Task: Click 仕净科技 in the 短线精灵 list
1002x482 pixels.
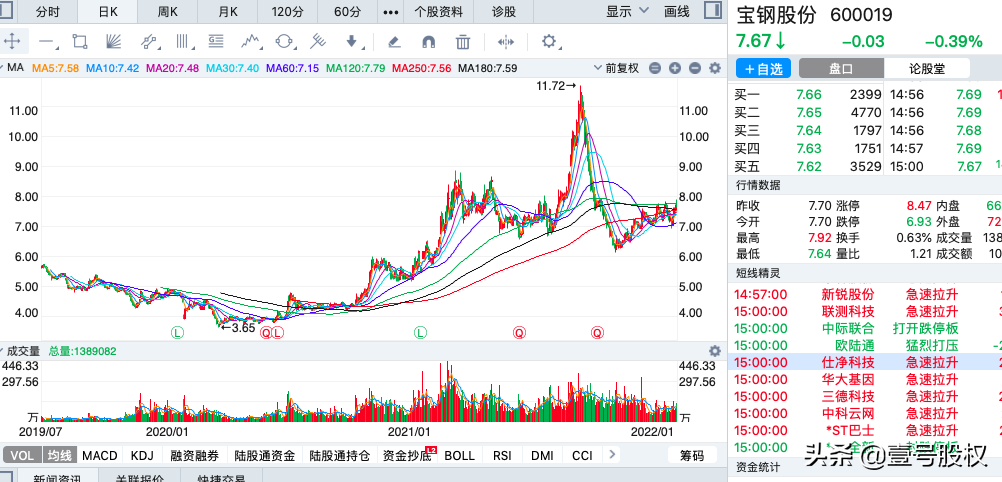Action: click(x=847, y=362)
